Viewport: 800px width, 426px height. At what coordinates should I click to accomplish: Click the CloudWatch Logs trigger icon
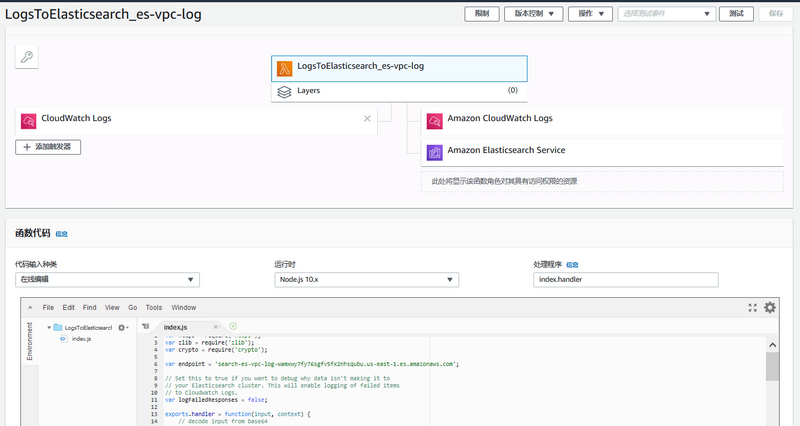(29, 121)
